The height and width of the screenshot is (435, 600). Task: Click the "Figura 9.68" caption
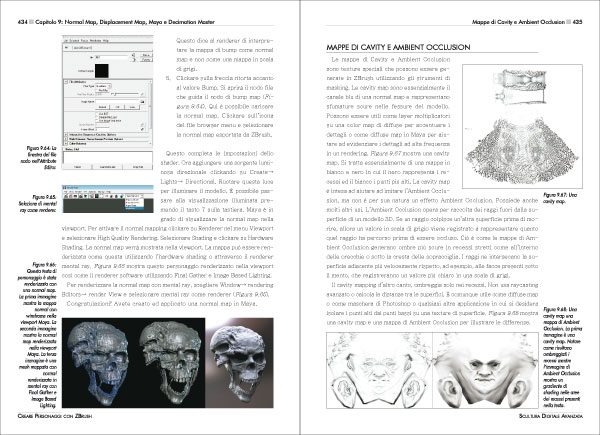pyautogui.click(x=562, y=357)
